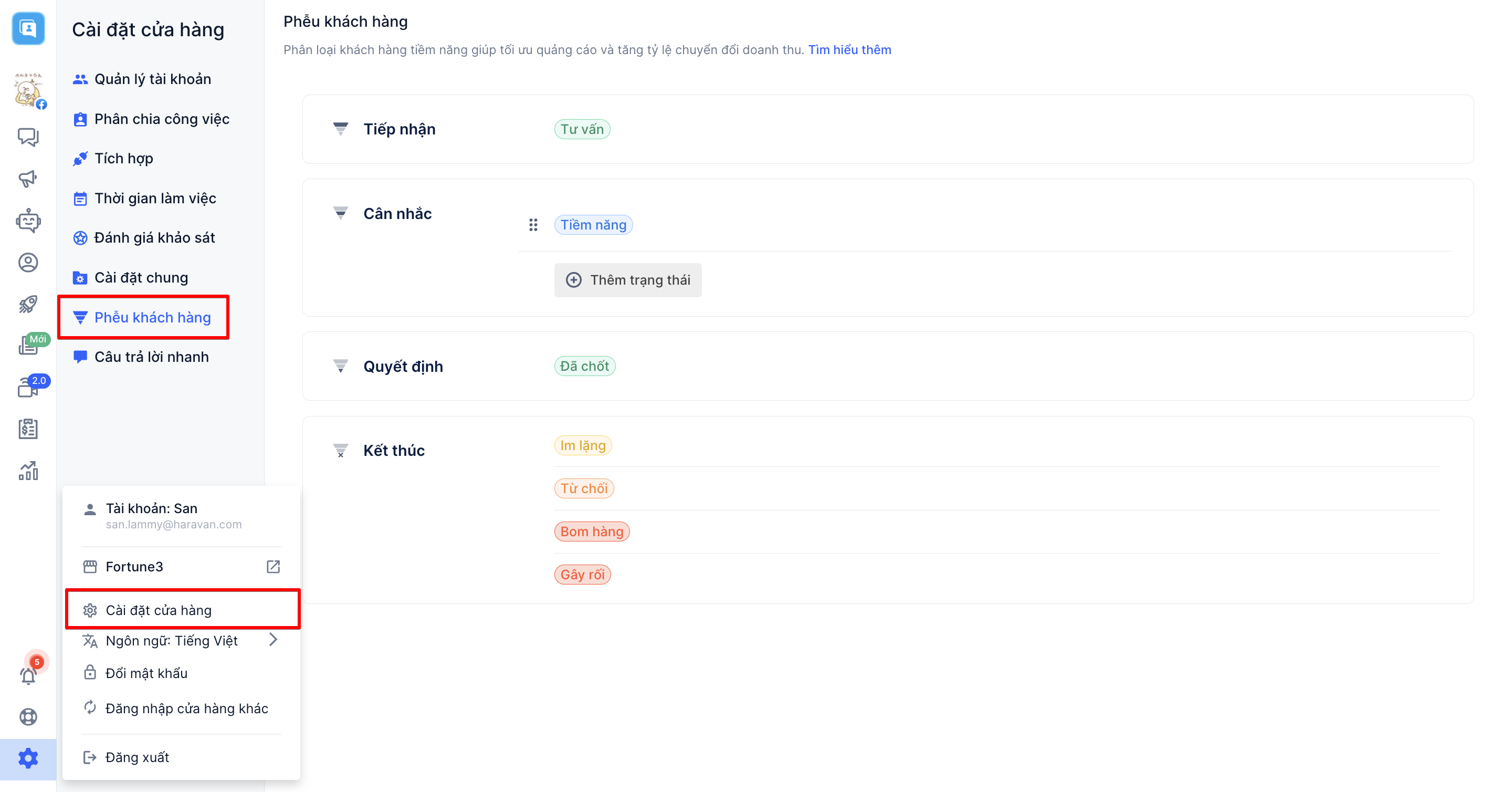This screenshot has width=1512, height=792.
Task: Click the Facebook page avatar thumbnail
Action: pos(28,91)
